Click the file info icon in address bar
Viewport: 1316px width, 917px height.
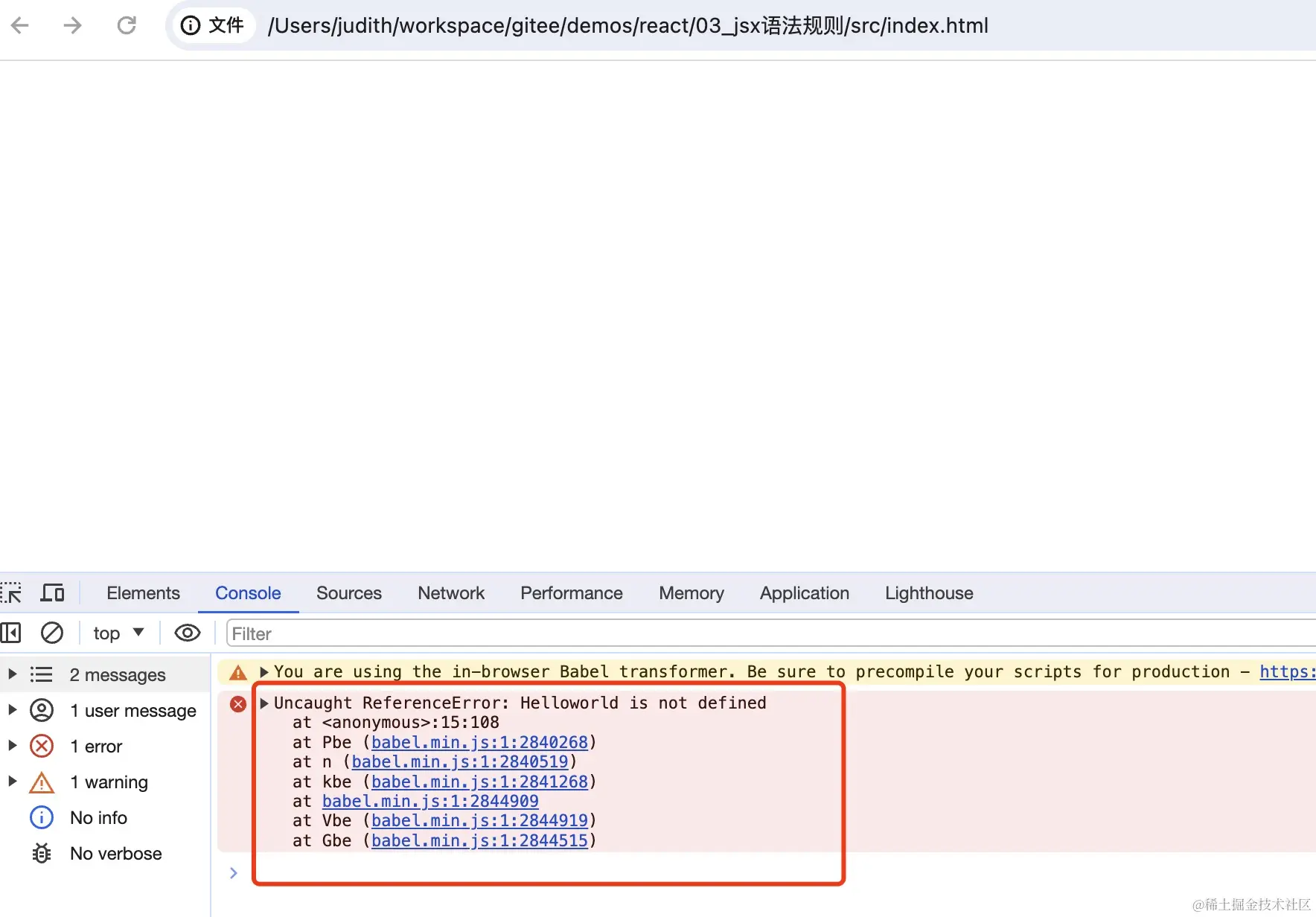coord(191,25)
